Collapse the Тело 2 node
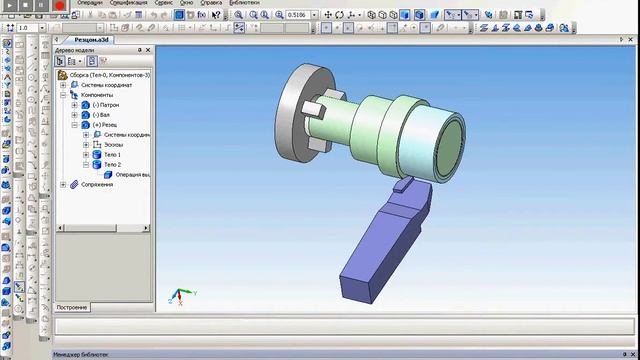The image size is (640, 360). tap(86, 164)
